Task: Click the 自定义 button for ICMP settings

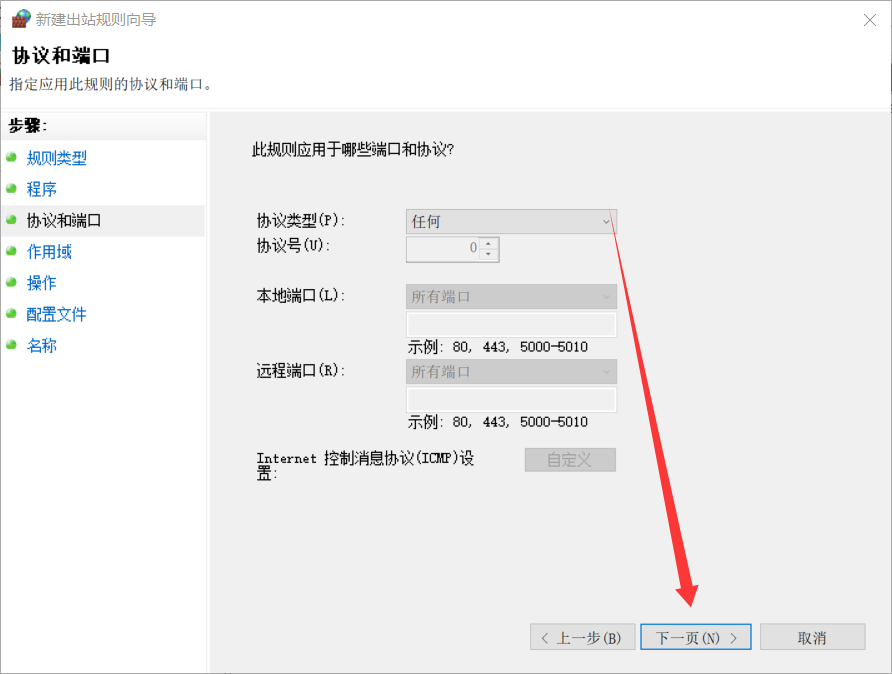Action: pyautogui.click(x=570, y=460)
